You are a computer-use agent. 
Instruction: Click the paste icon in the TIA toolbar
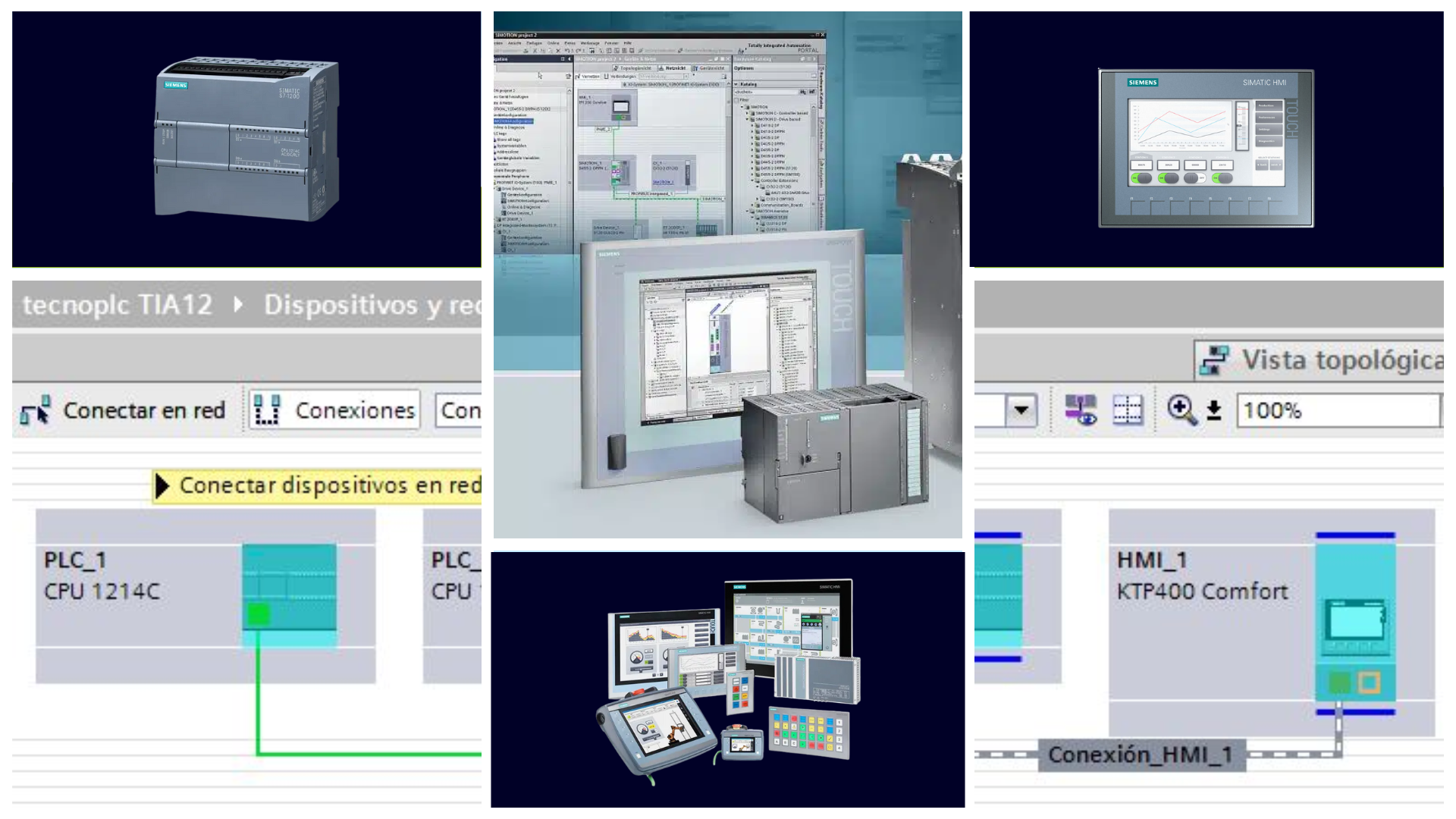(x=551, y=50)
